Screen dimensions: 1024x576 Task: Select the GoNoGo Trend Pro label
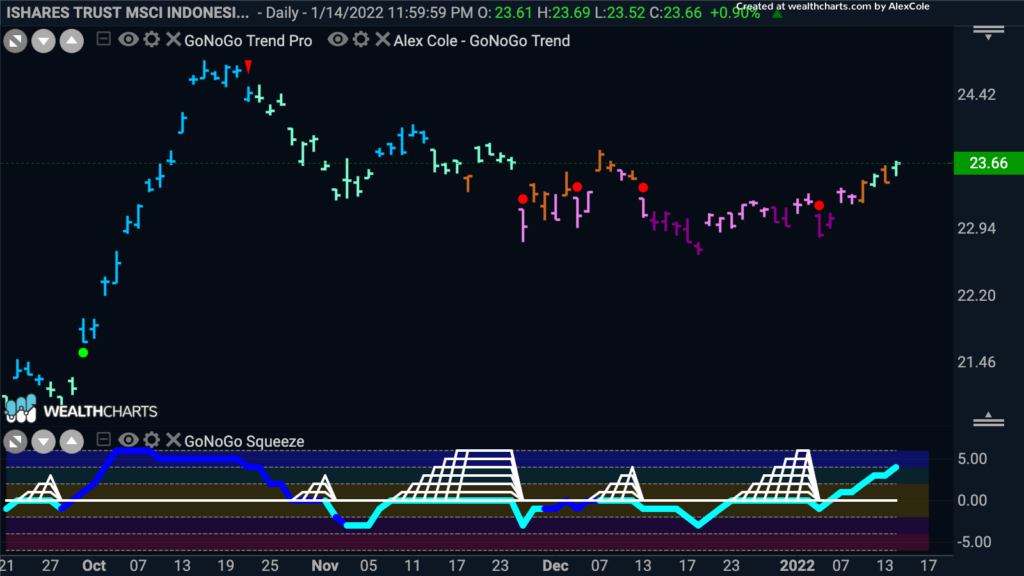248,40
